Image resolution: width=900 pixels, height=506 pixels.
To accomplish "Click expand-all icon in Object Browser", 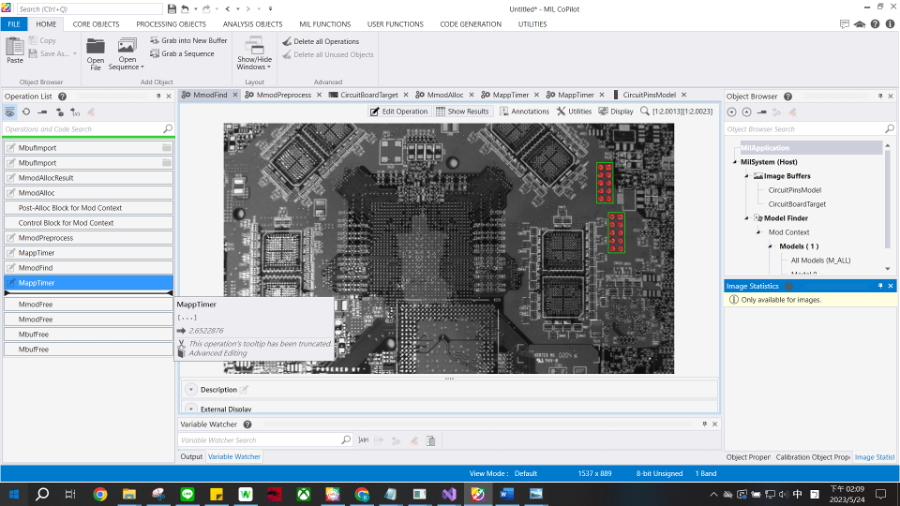I will tap(731, 112).
